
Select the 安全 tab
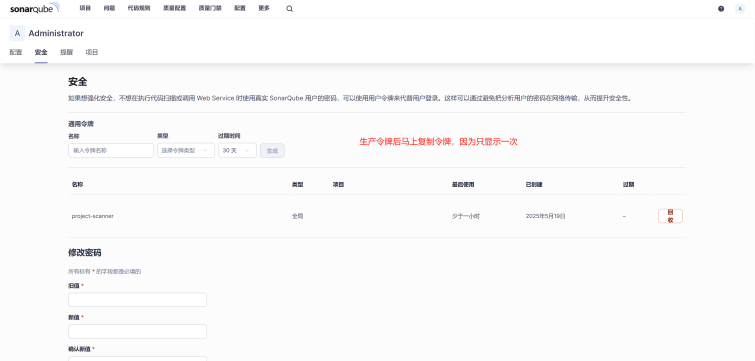tap(41, 52)
